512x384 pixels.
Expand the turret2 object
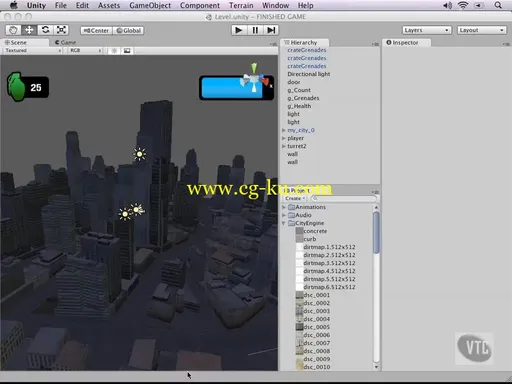284,146
